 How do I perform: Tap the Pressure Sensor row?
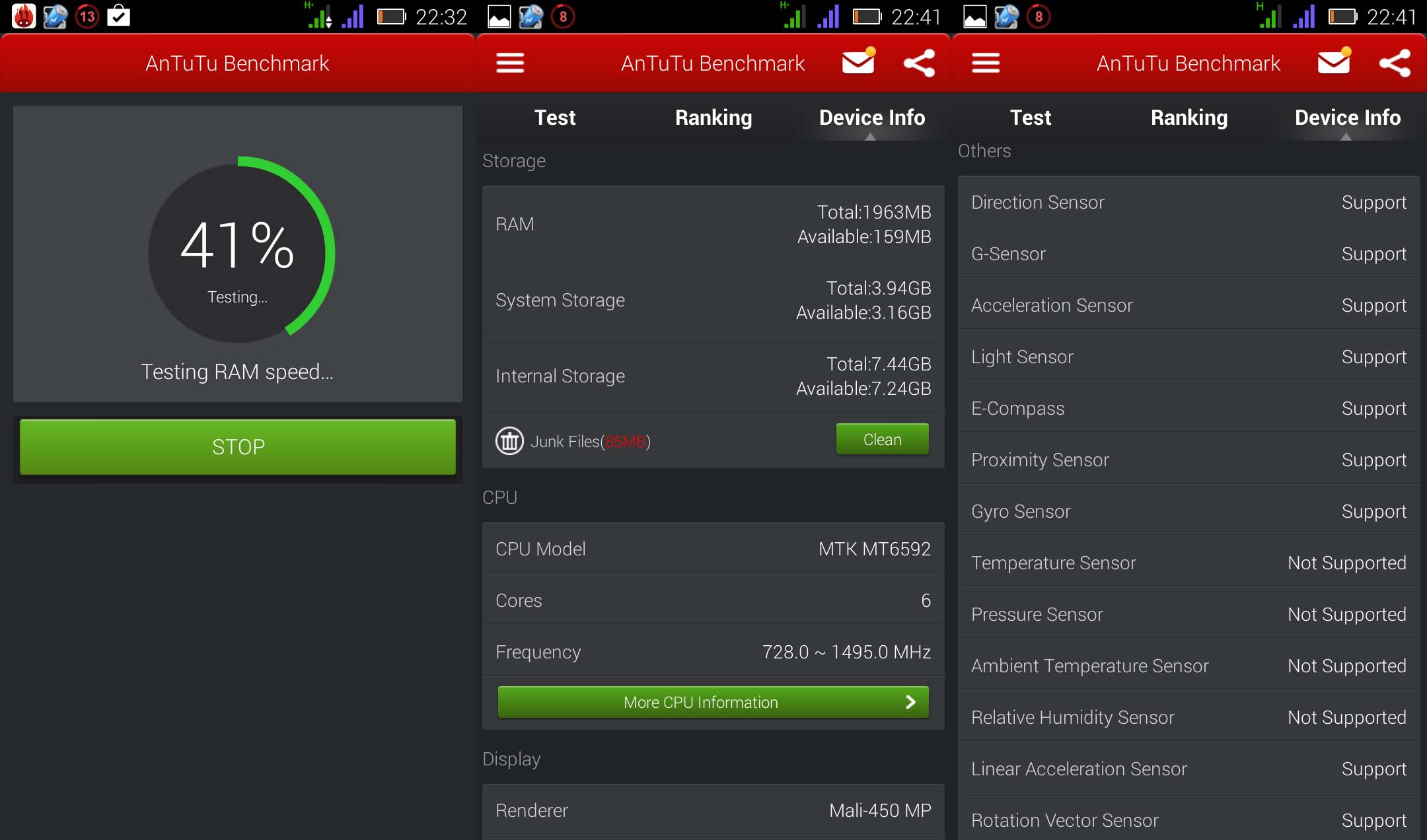pos(1189,614)
